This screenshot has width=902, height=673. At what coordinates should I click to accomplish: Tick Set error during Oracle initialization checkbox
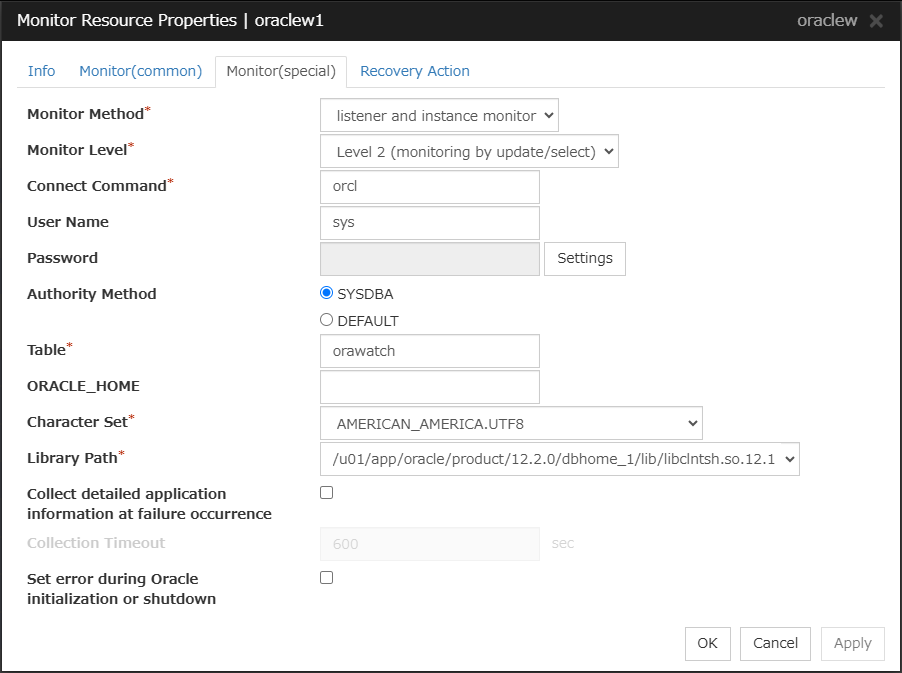[326, 578]
